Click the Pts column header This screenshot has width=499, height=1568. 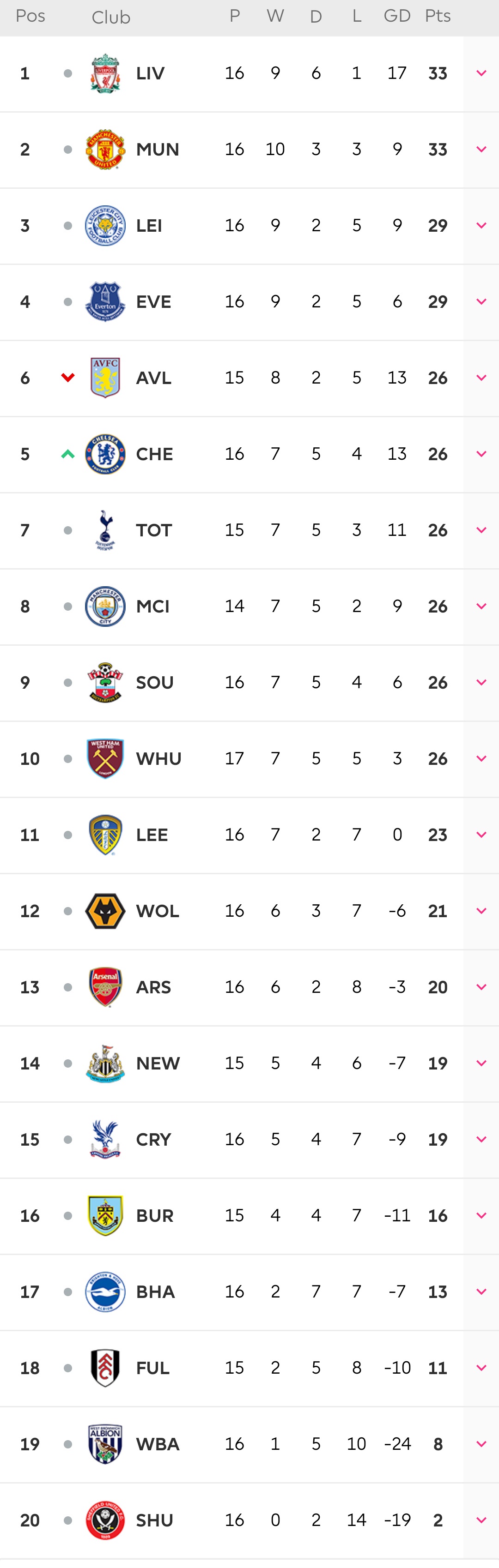click(x=438, y=17)
